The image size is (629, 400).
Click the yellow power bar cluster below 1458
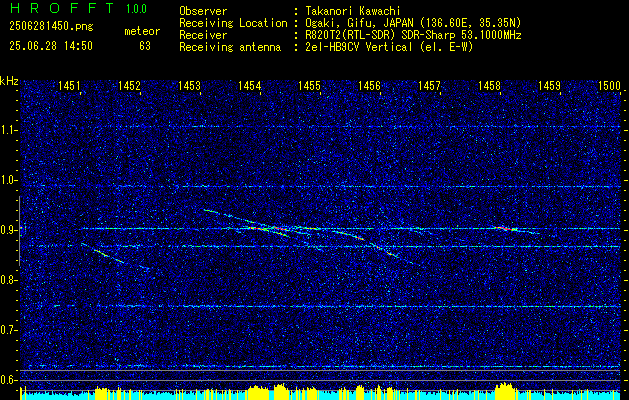(505, 391)
